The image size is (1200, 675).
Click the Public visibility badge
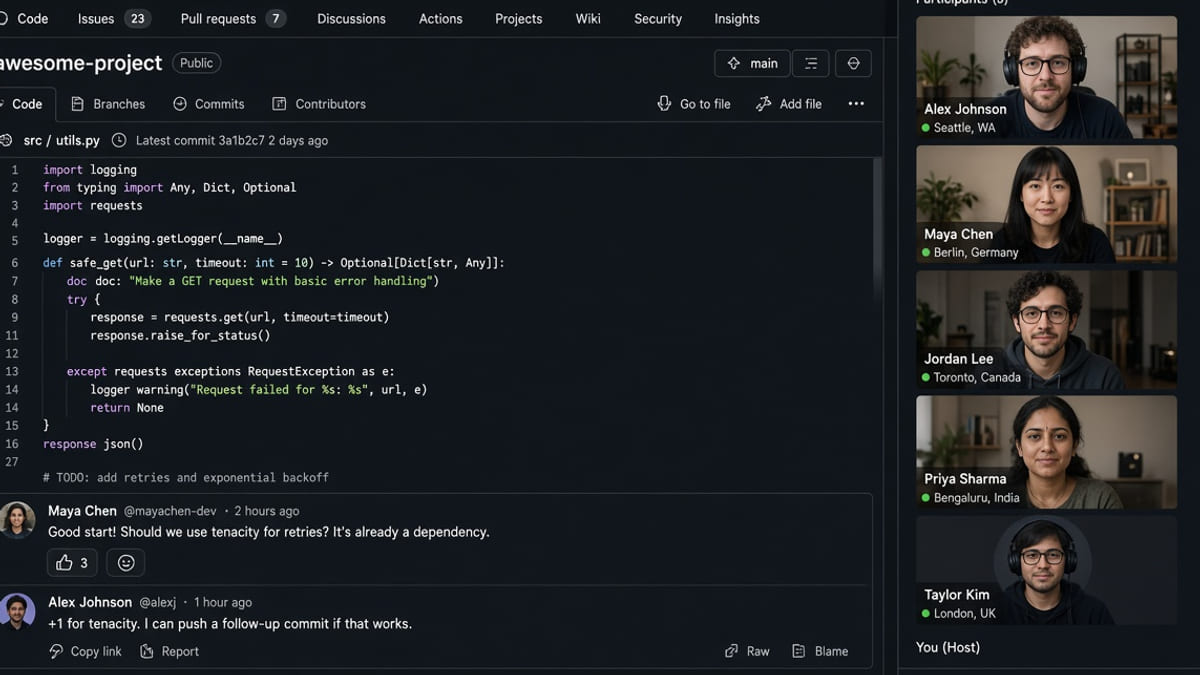pos(197,63)
